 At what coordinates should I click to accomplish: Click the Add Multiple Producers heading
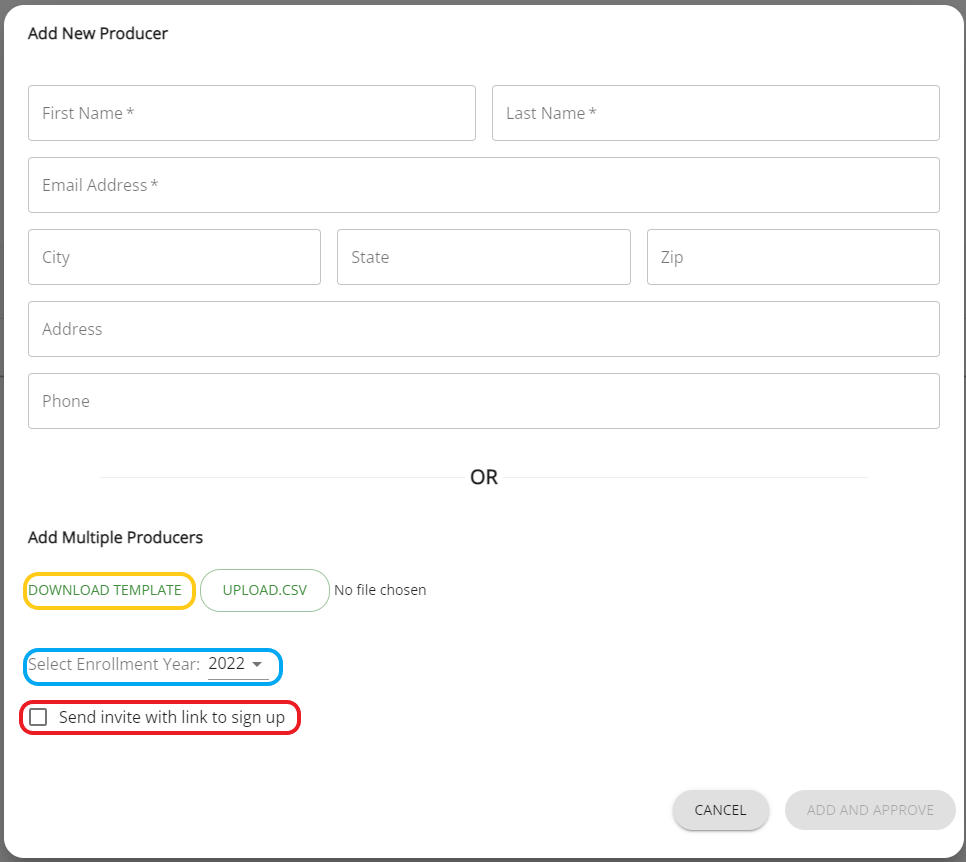pyautogui.click(x=115, y=537)
